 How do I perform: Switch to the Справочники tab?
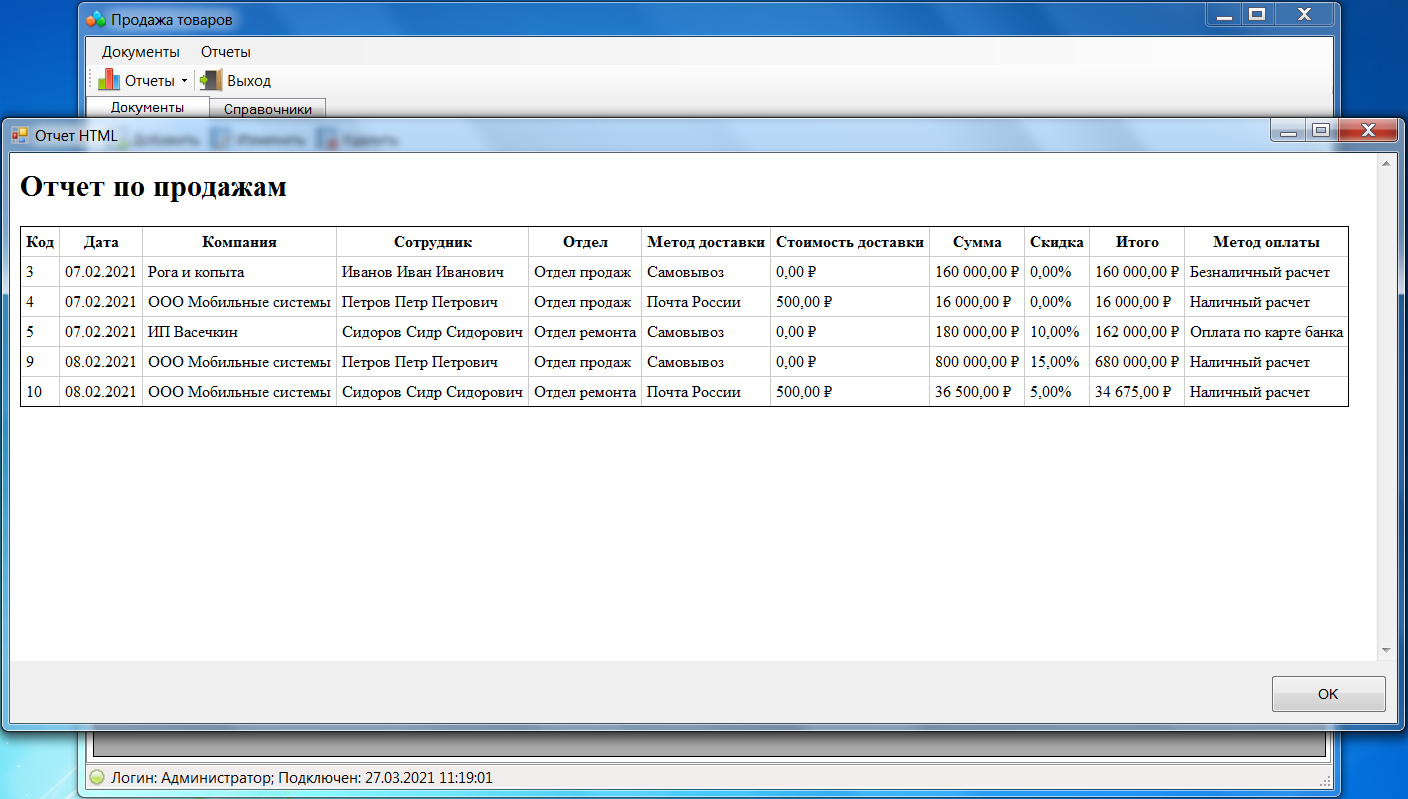click(268, 109)
